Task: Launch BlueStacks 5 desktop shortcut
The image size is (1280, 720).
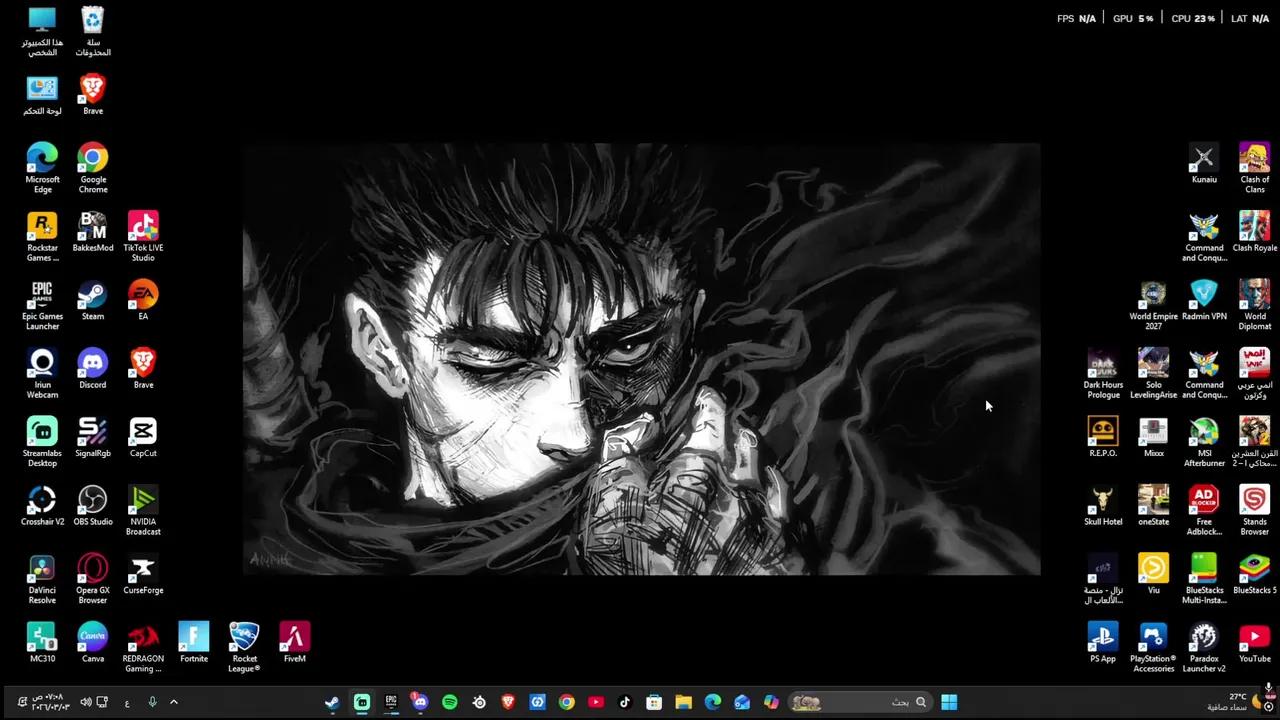Action: 1254,574
